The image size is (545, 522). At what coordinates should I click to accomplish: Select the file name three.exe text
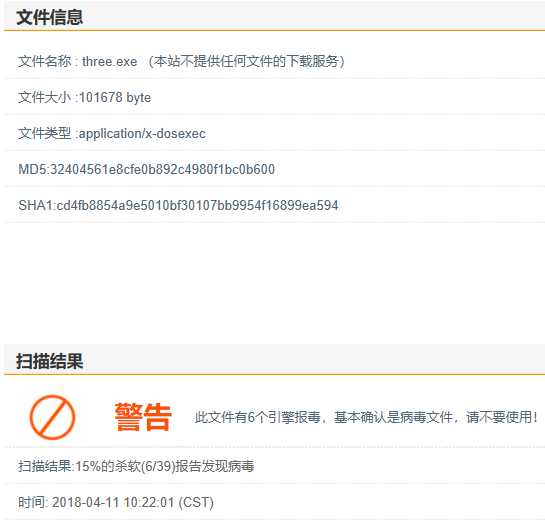[x=109, y=62]
